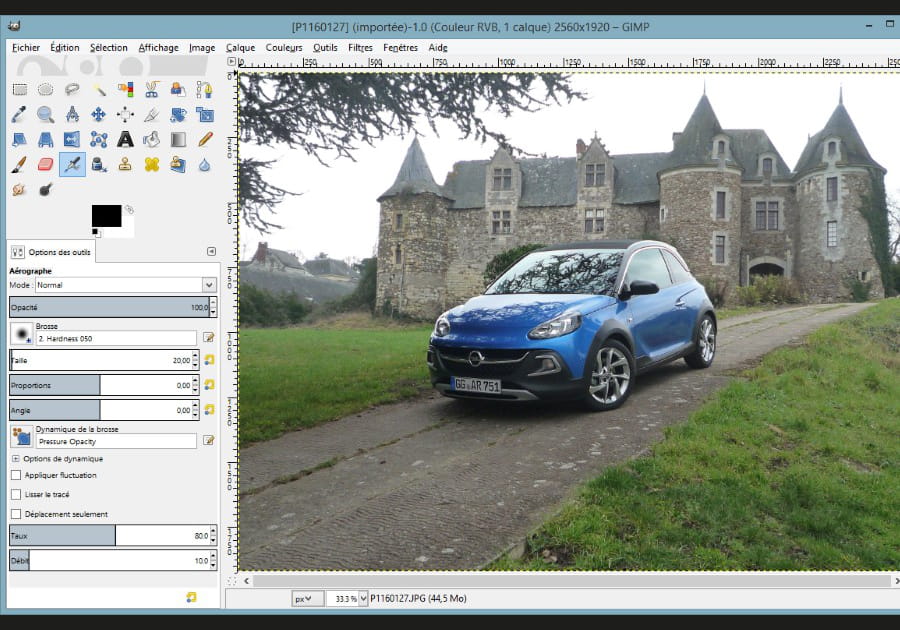The width and height of the screenshot is (900, 630).
Task: Select the Pencil tool
Action: 204,139
